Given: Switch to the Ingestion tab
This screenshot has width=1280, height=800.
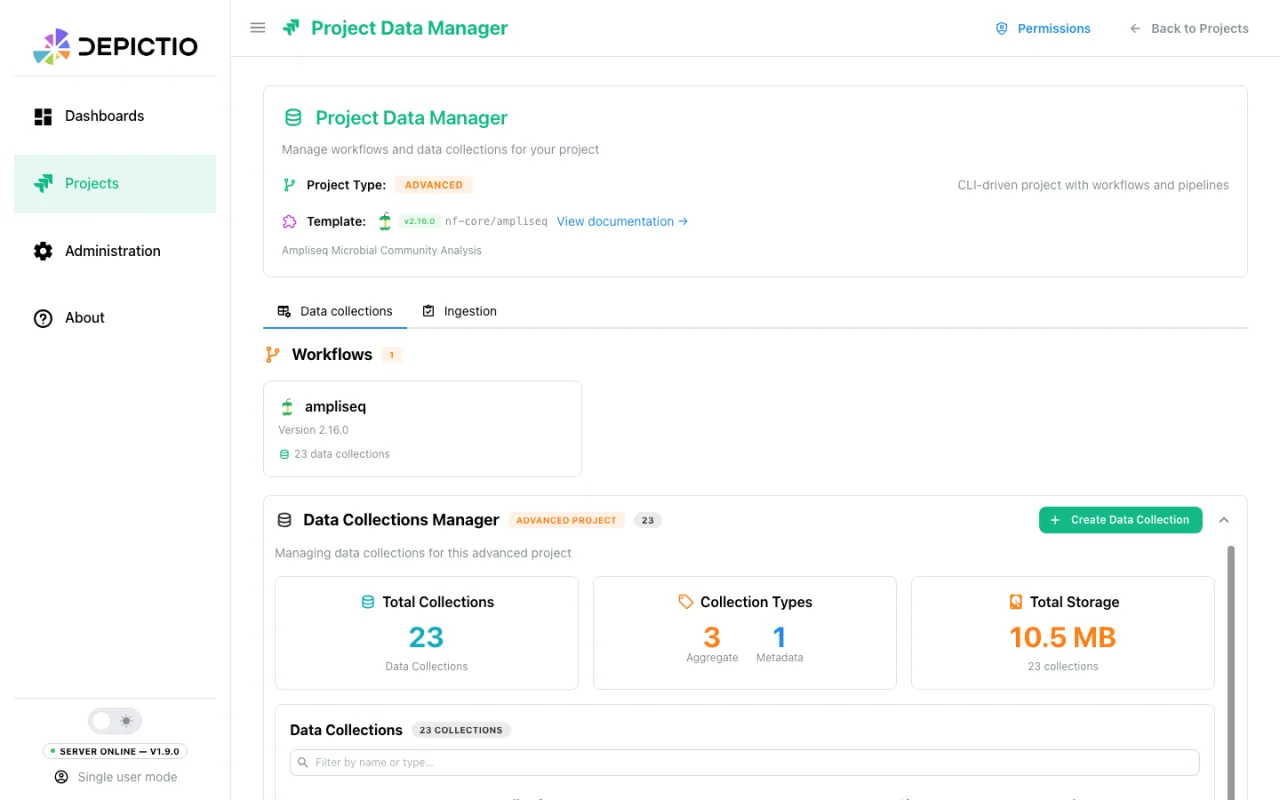Looking at the screenshot, I should (460, 311).
